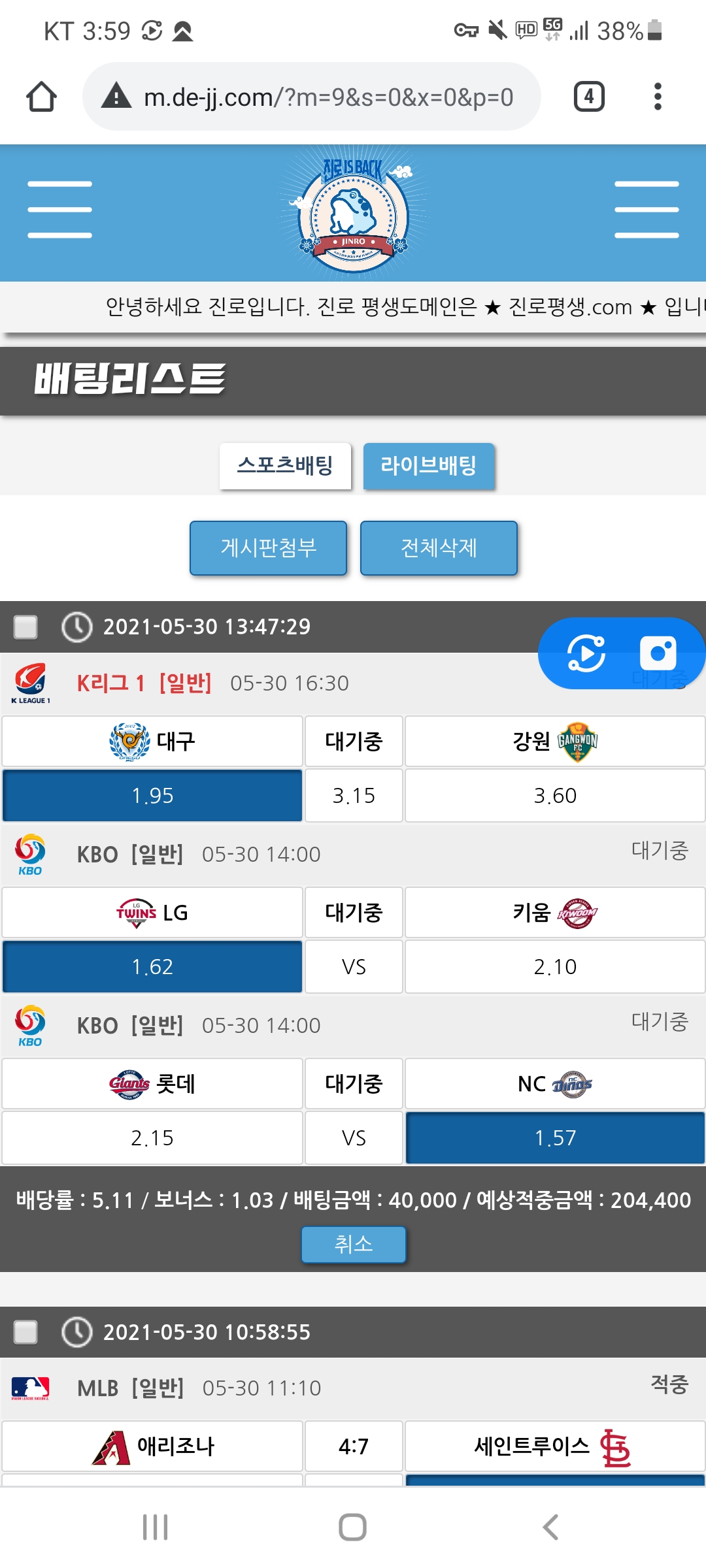The width and height of the screenshot is (706, 1568).
Task: Switch to the 라이브배팅 tab
Action: click(x=429, y=466)
